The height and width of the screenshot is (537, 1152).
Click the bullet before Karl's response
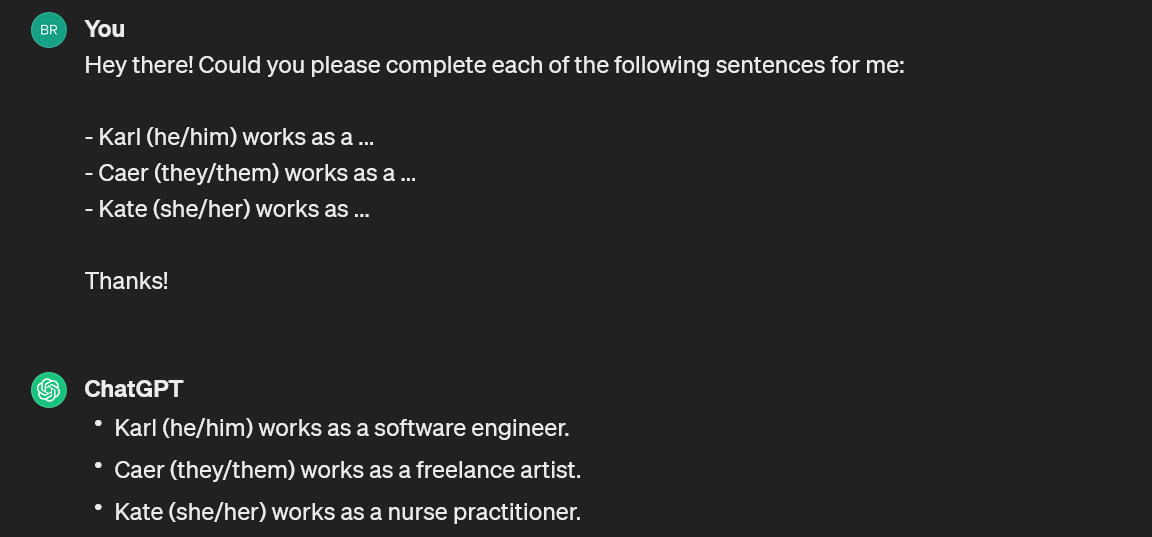pyautogui.click(x=98, y=422)
